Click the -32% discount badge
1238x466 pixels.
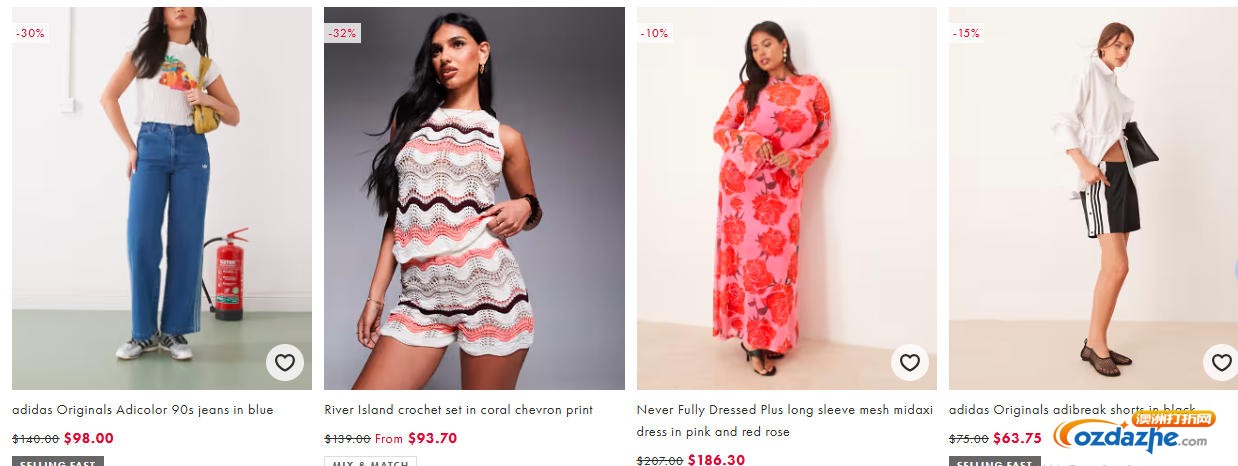tap(342, 33)
